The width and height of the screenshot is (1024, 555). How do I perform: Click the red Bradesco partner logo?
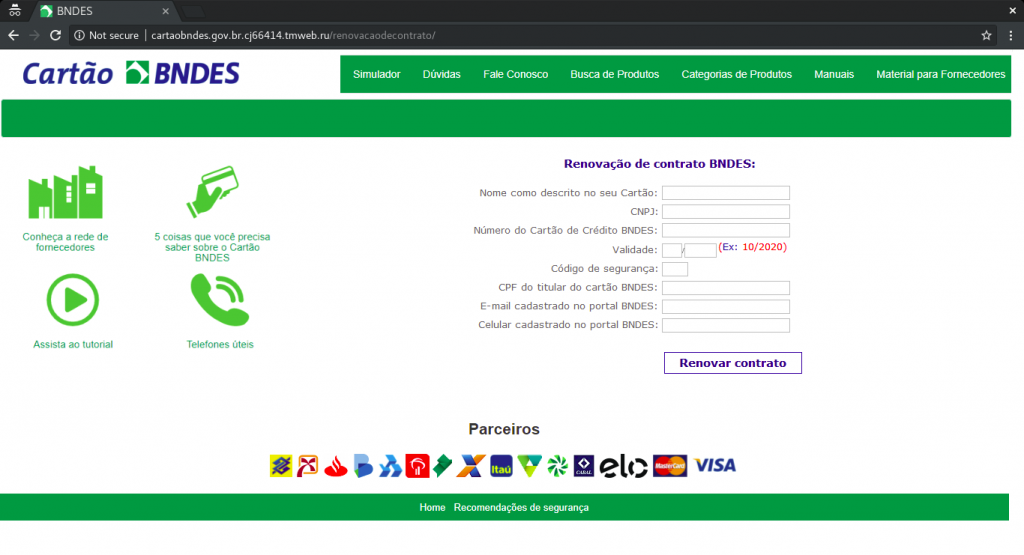pos(417,466)
